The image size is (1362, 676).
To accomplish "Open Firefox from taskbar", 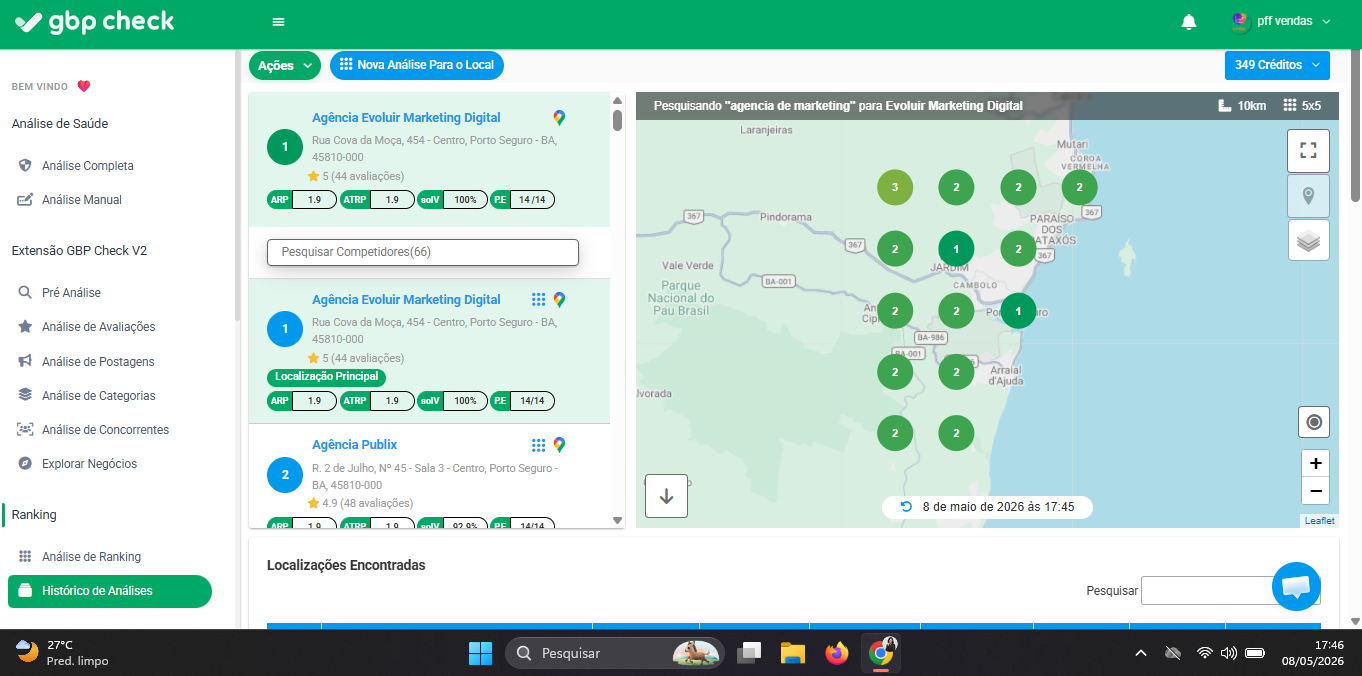I will 836,653.
